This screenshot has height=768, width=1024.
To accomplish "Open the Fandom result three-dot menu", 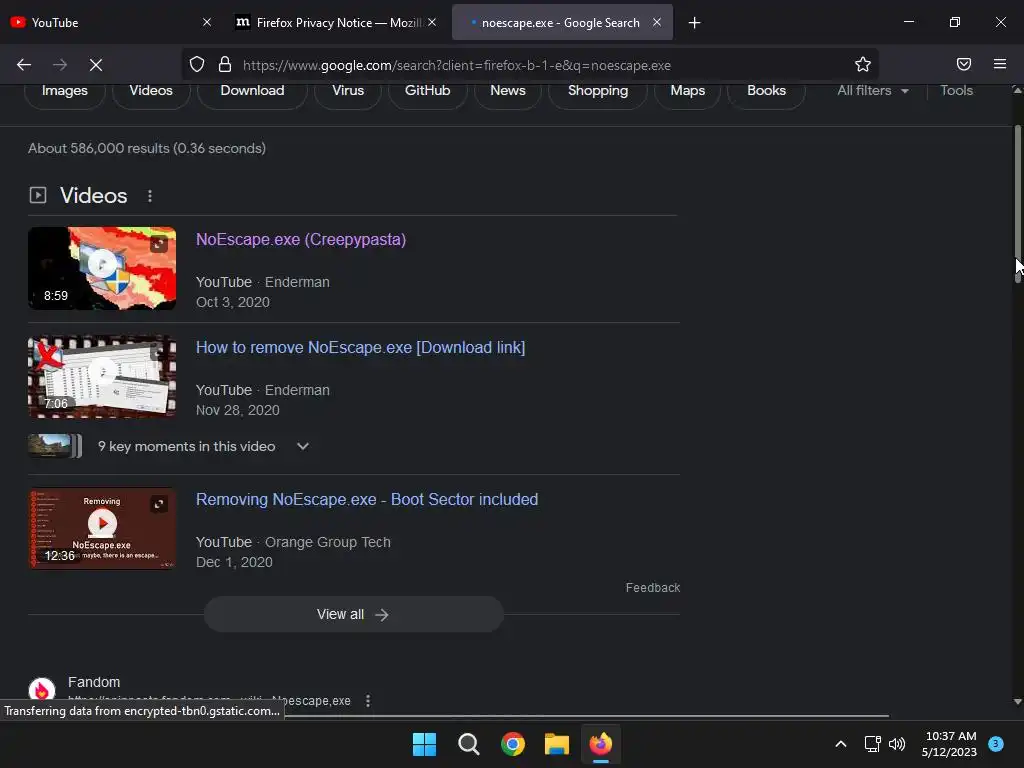I will coord(368,701).
